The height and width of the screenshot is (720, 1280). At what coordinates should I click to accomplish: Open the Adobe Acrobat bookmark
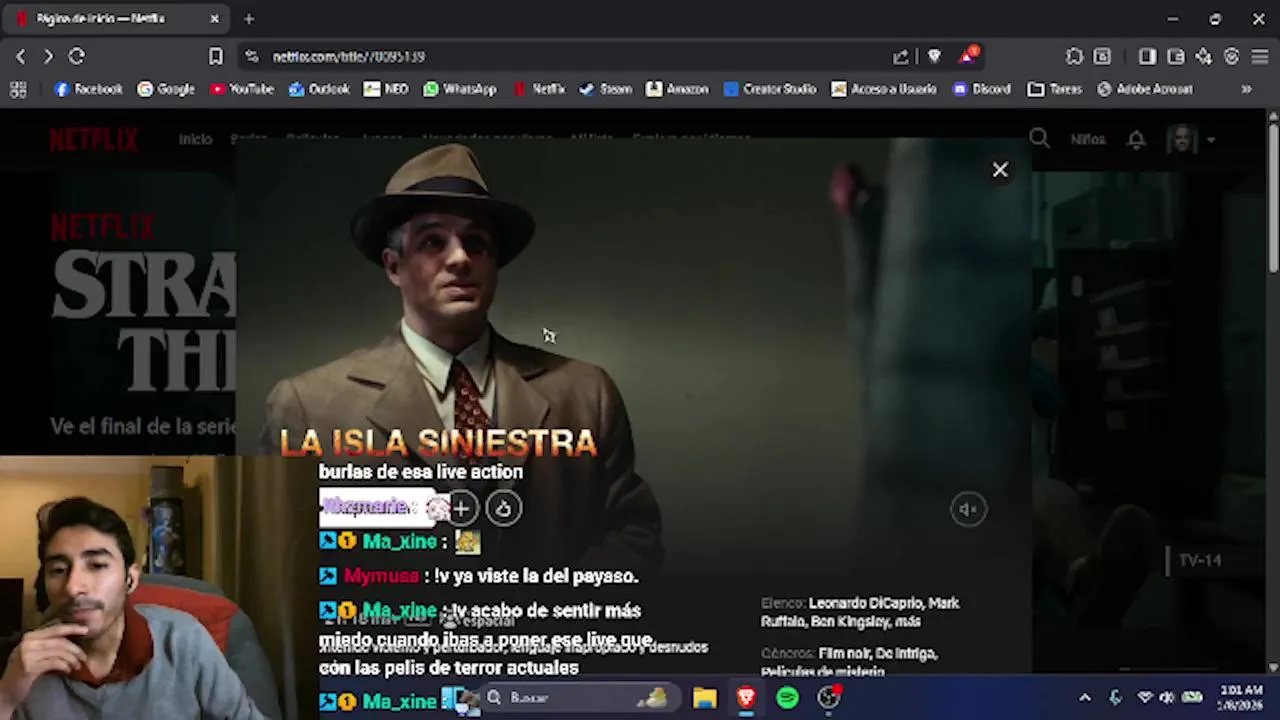click(1145, 89)
